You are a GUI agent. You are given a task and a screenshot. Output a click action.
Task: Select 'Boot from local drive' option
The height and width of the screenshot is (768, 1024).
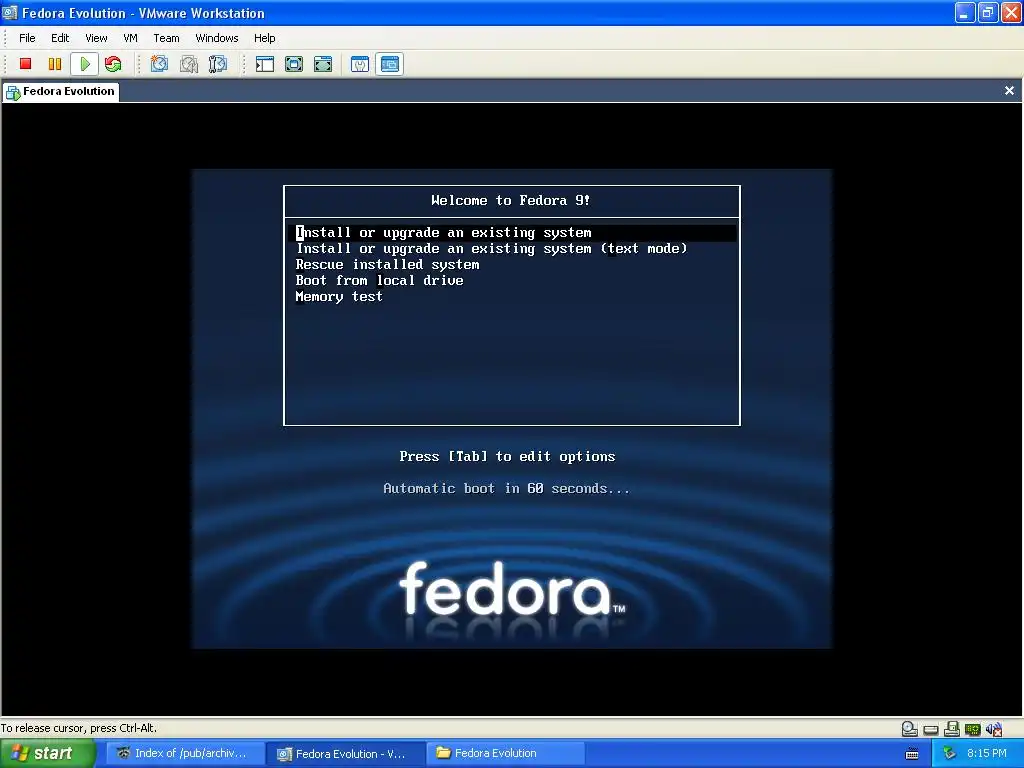coord(379,281)
